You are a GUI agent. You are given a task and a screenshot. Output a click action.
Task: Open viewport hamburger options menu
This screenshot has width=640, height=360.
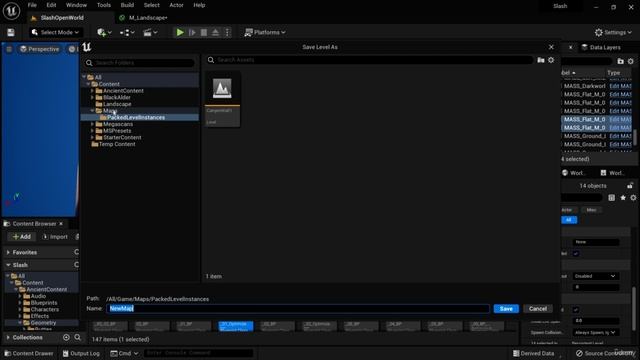click(9, 49)
